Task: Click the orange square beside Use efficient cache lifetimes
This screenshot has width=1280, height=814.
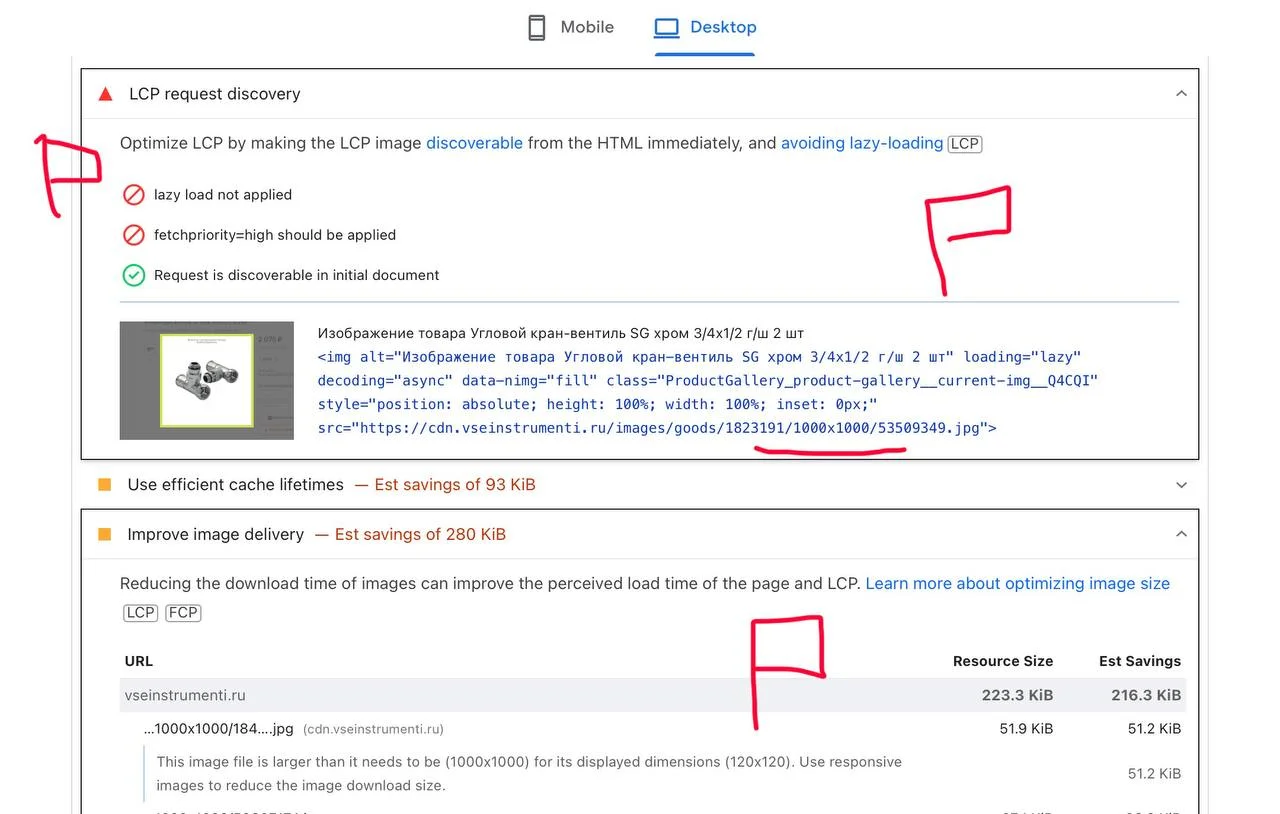Action: pyautogui.click(x=104, y=485)
